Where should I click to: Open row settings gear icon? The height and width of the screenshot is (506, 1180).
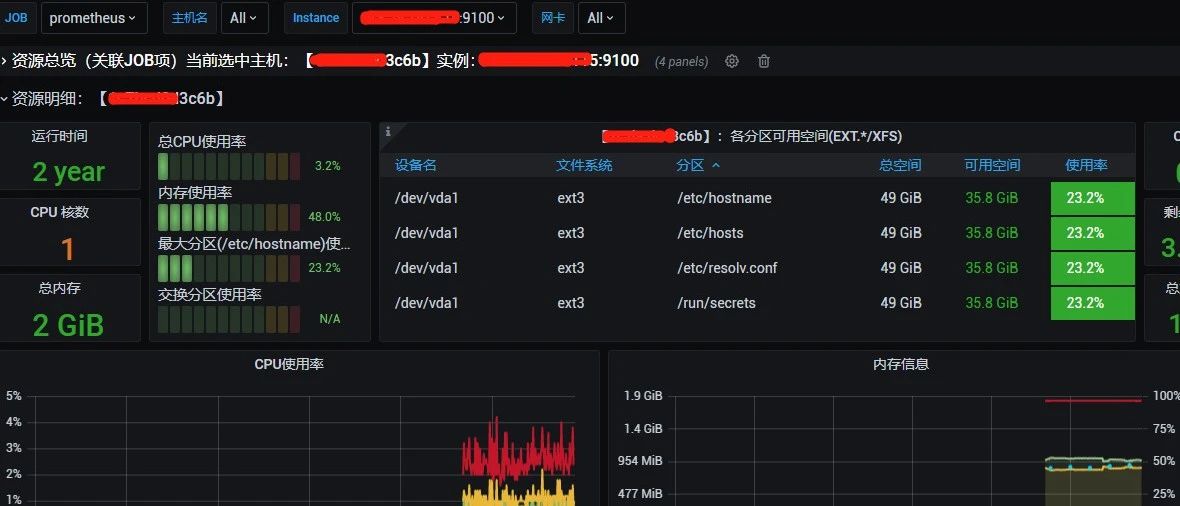(731, 62)
